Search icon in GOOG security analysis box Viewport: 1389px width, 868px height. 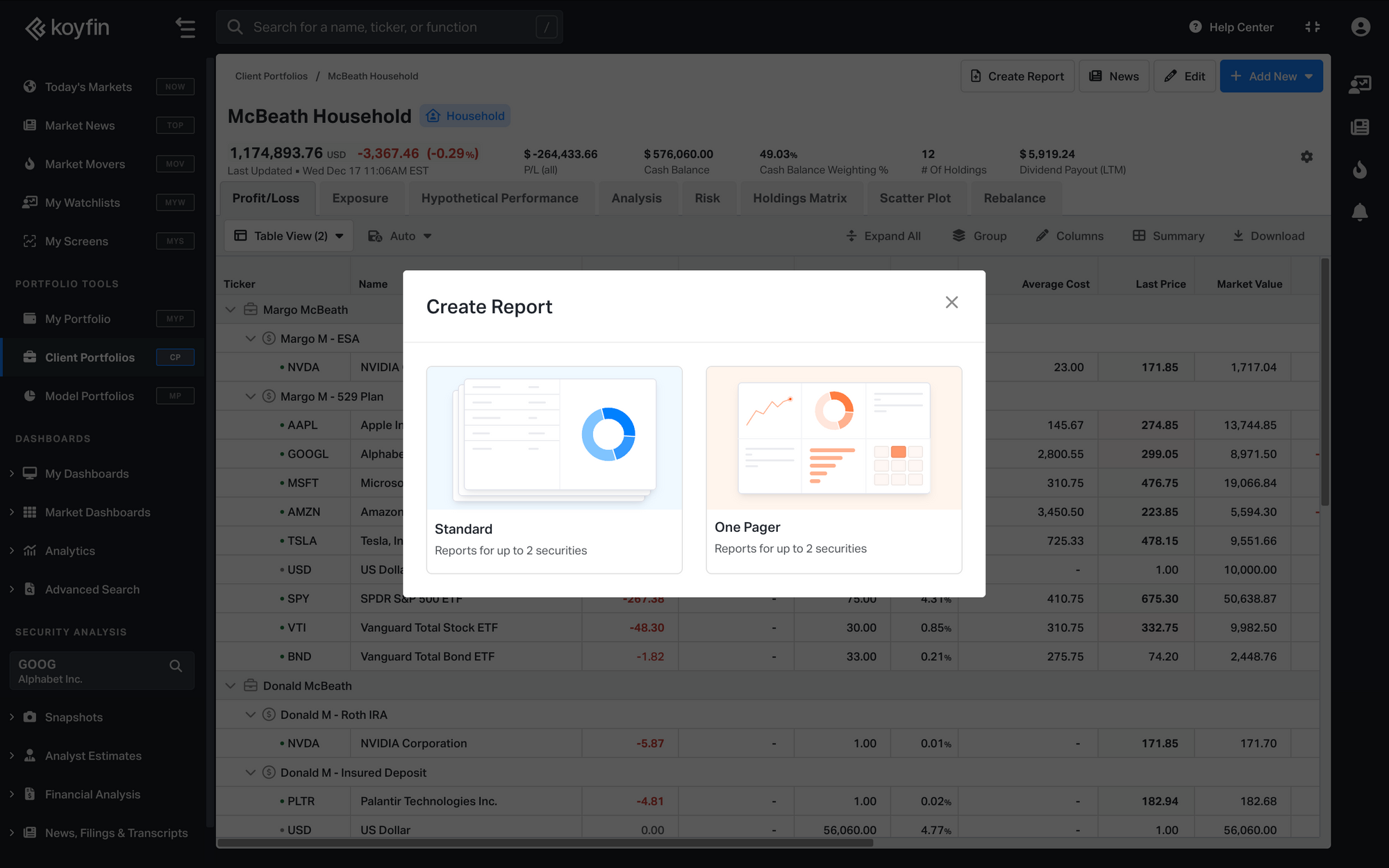[176, 666]
